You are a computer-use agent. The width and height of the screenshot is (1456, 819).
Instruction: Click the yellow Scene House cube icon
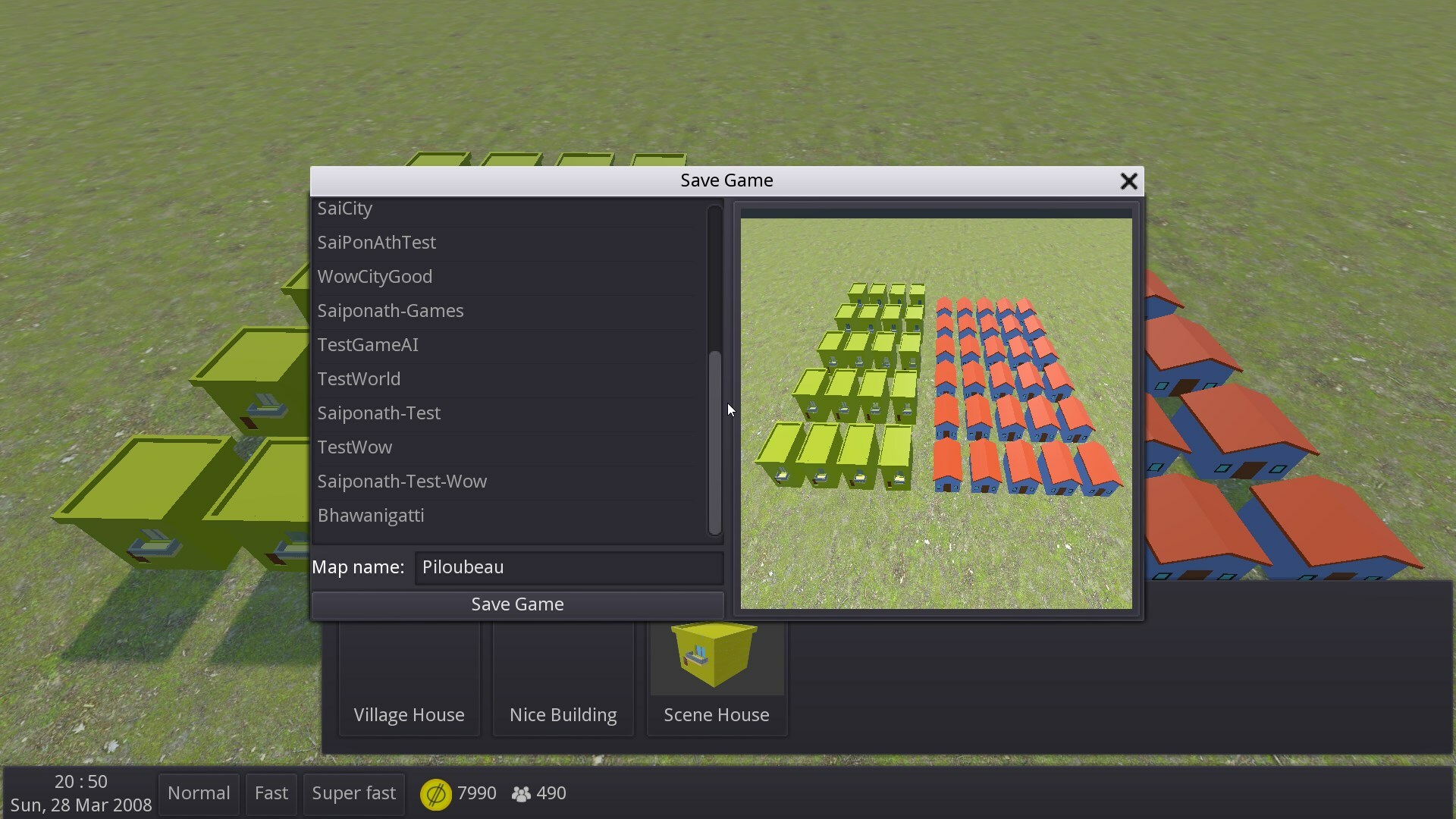tap(716, 655)
